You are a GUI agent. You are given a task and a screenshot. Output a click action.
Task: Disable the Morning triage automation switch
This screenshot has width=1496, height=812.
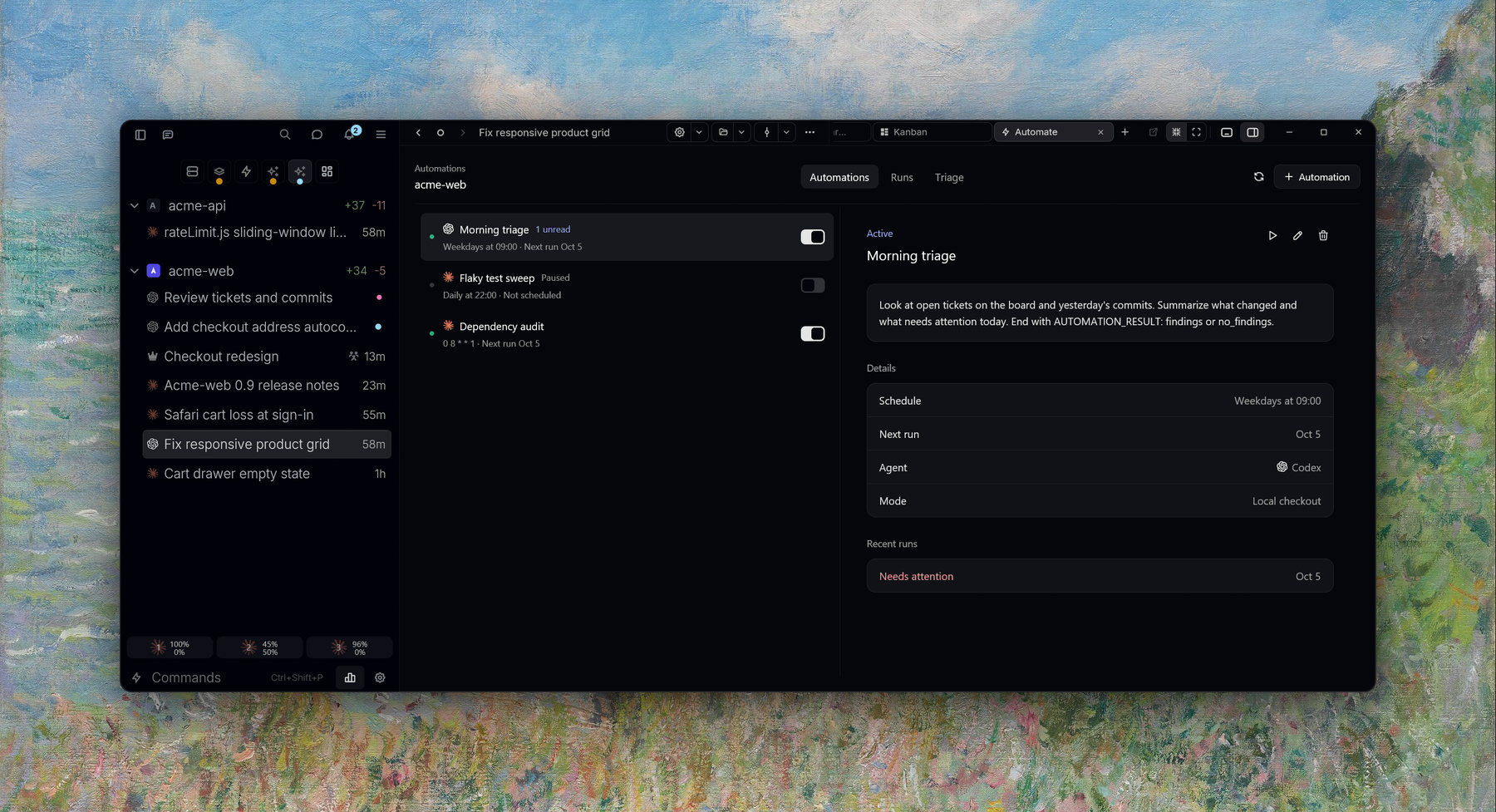pos(812,237)
